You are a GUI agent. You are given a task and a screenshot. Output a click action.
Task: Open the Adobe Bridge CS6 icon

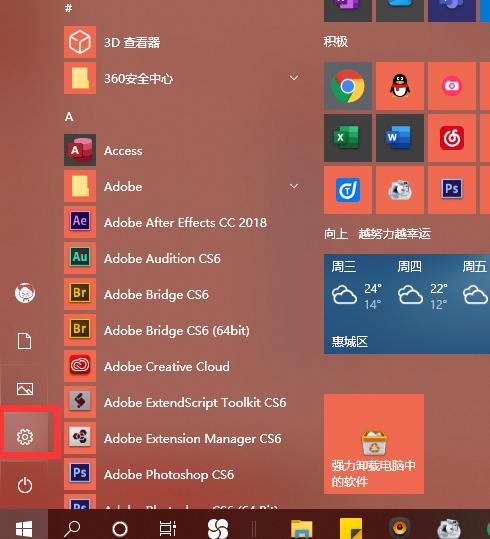(x=80, y=294)
